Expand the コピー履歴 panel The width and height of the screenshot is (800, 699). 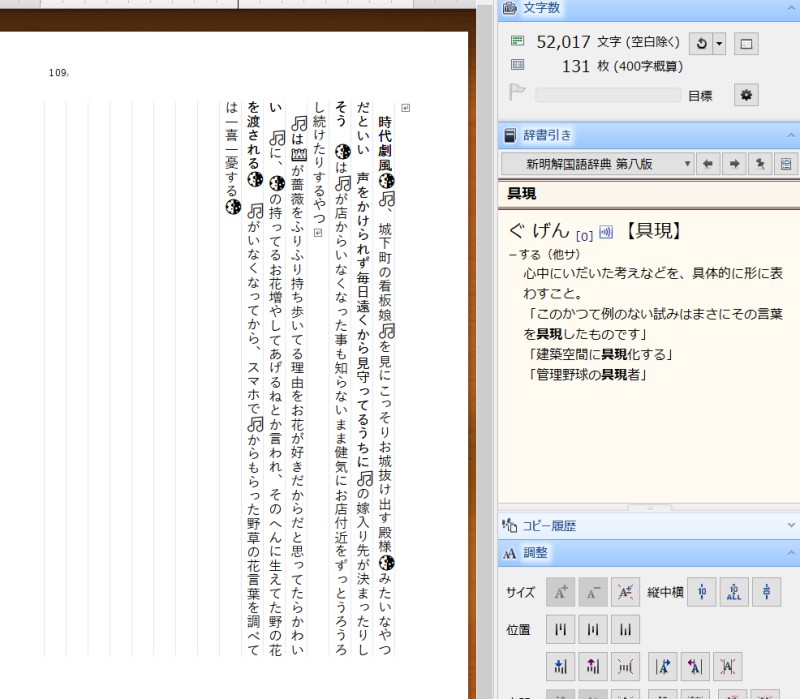(791, 525)
